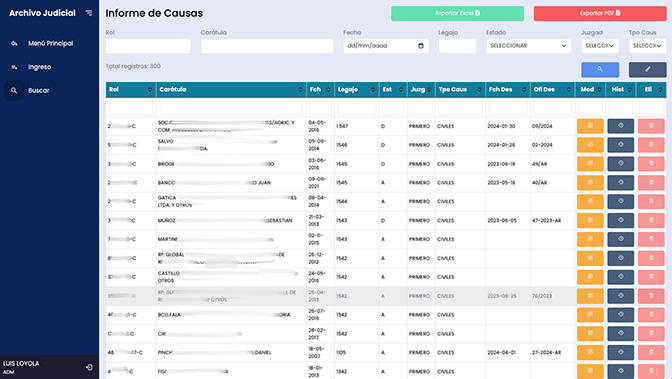Viewport: 672px width, 379px height.
Task: View history of the MUÑOZ row
Action: pos(621,220)
